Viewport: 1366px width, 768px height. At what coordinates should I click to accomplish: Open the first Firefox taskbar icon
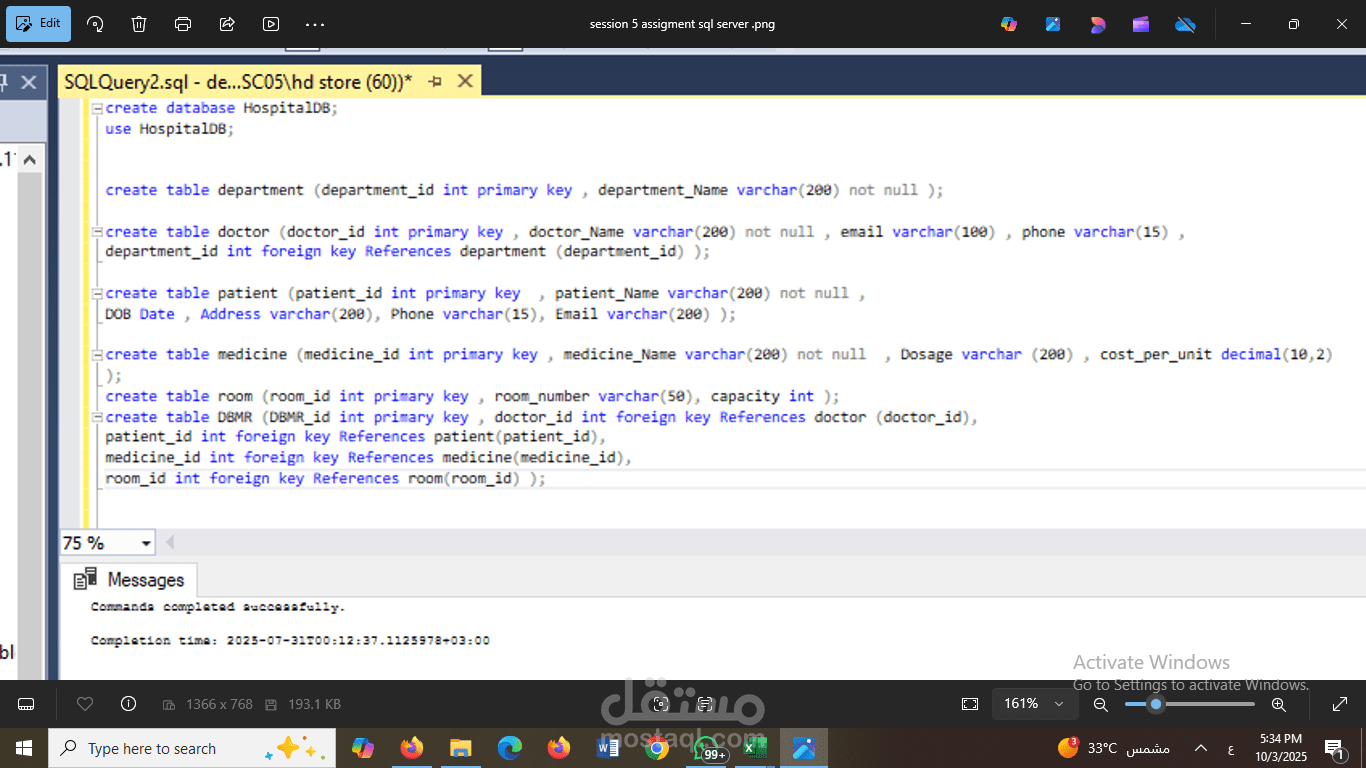click(411, 748)
